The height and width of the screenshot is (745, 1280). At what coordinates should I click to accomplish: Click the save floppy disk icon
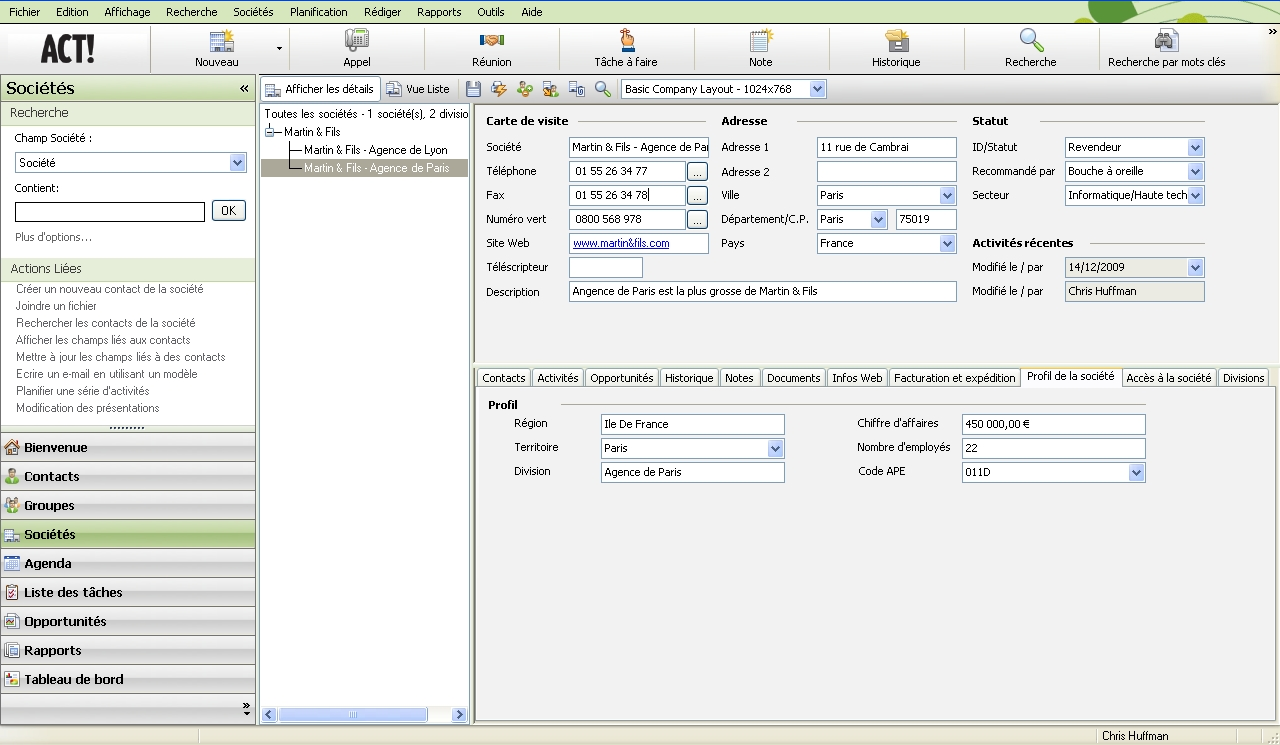pos(475,89)
